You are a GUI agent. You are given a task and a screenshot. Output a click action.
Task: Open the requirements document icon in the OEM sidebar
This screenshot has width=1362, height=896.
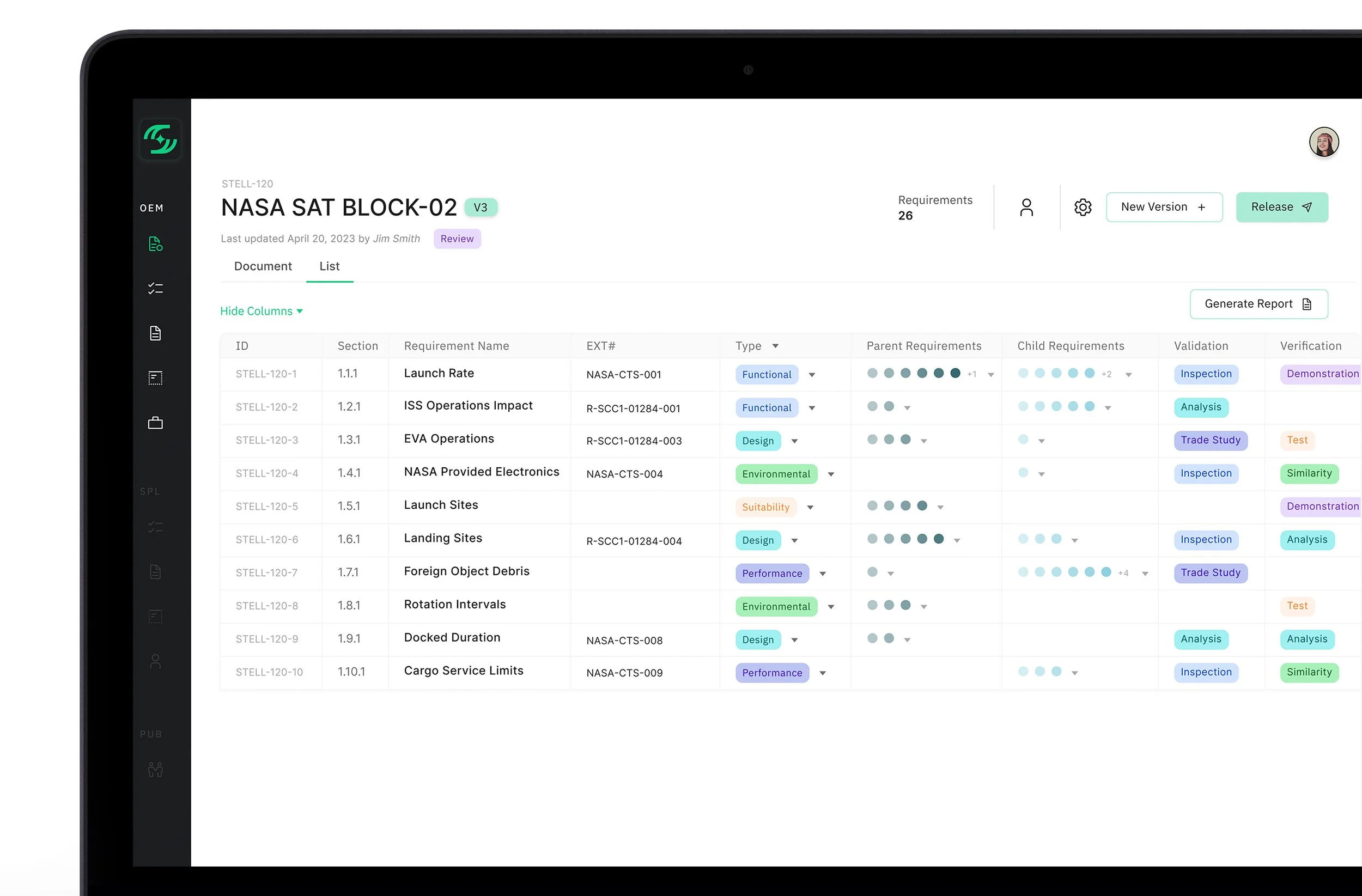point(155,245)
